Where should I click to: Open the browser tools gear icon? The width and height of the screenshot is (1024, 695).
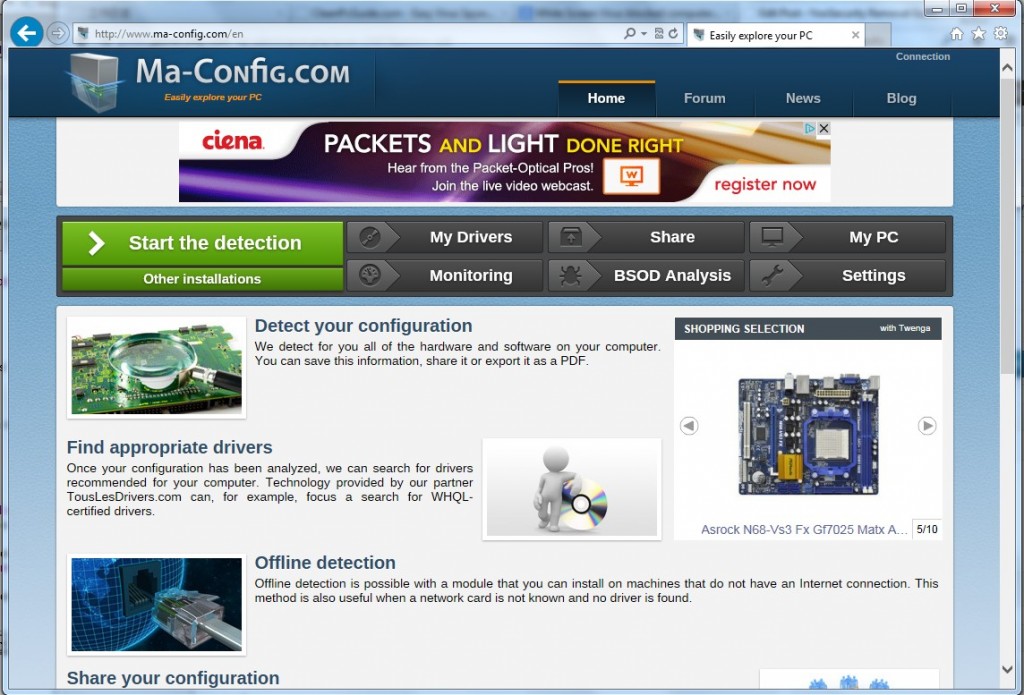(x=1000, y=33)
